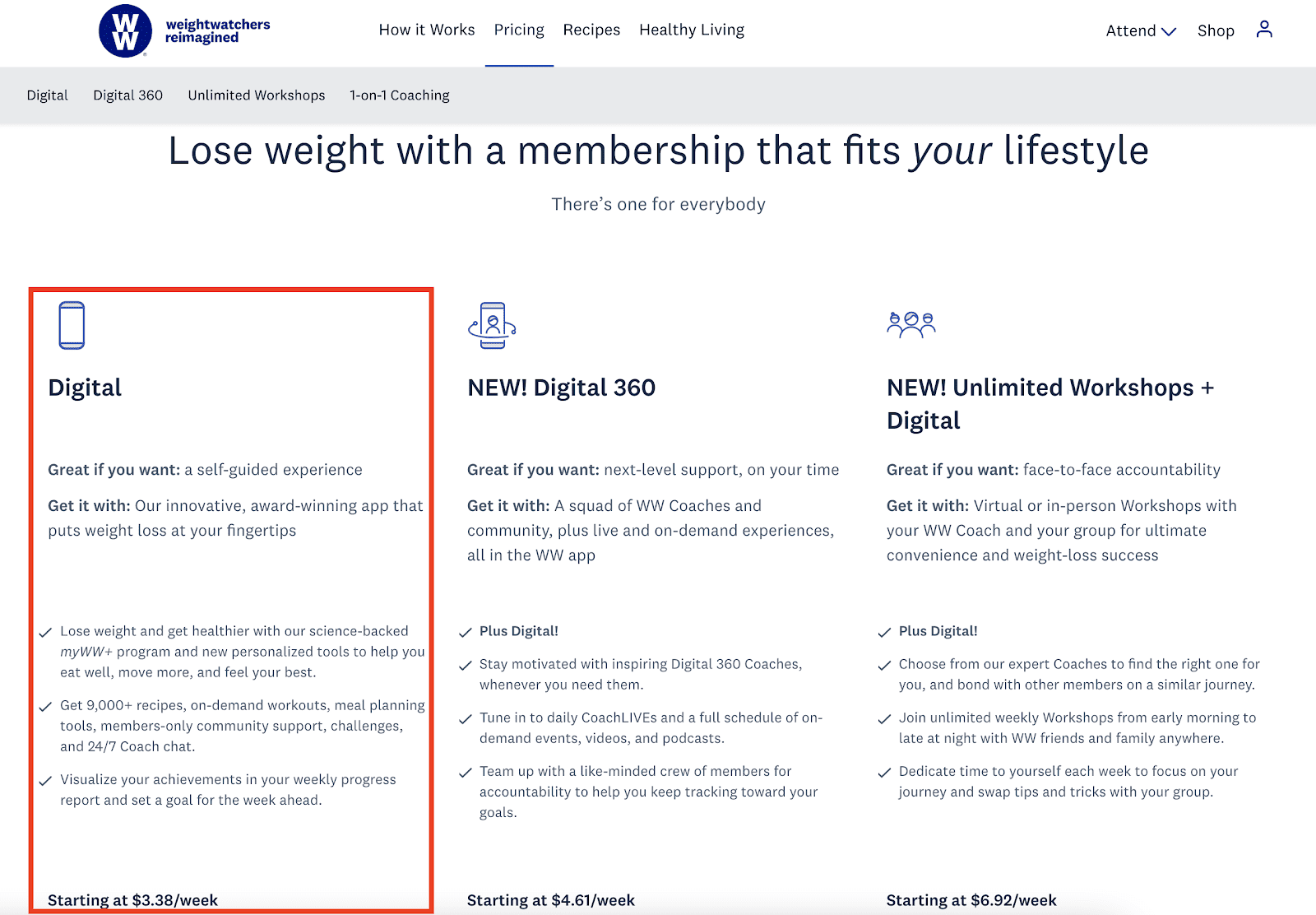Select the Unlimited Workshops tab

256,95
